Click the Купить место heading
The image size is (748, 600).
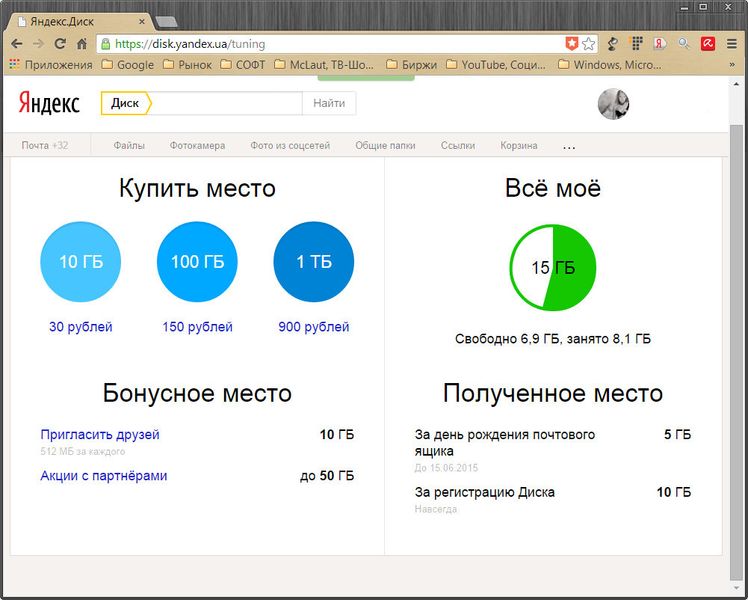coord(197,188)
